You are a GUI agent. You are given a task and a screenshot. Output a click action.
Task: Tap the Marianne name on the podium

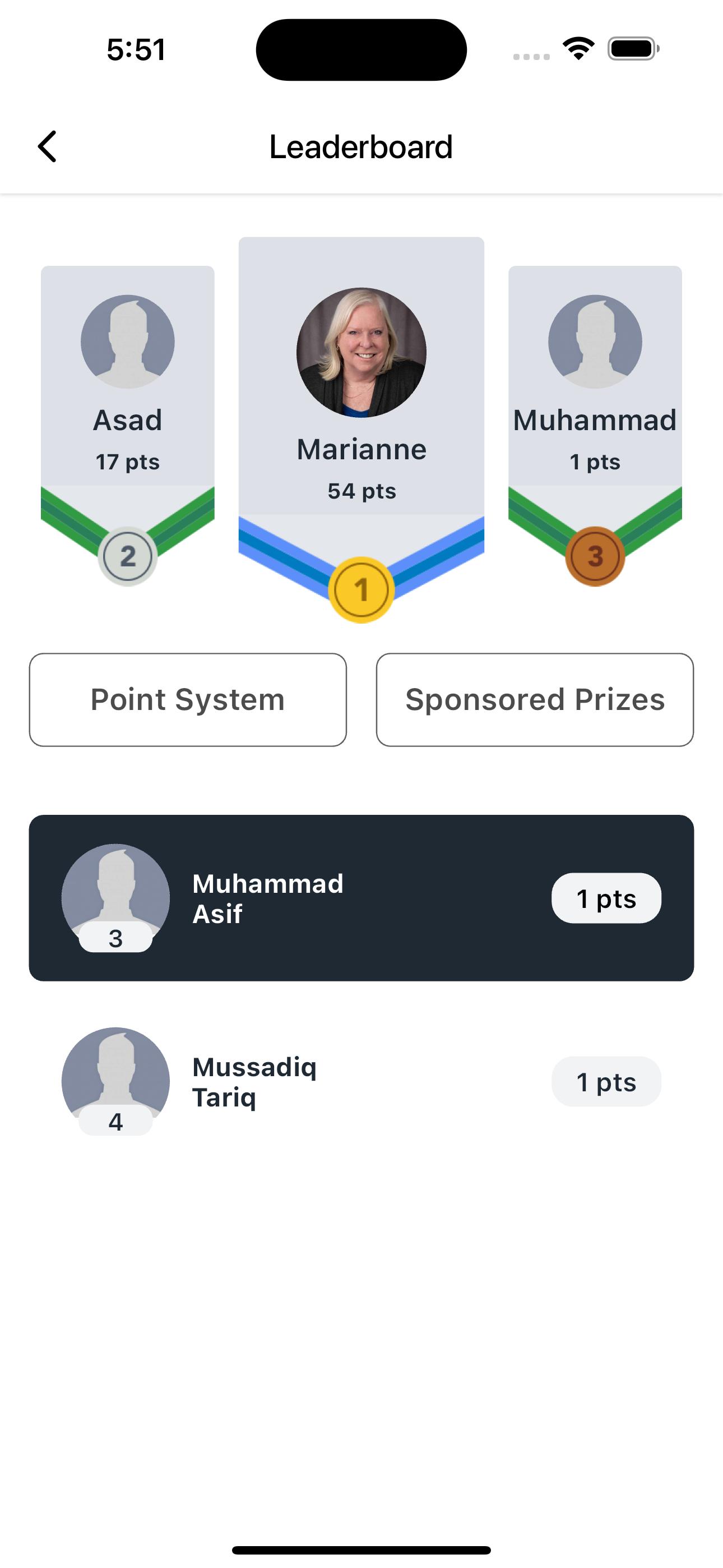pos(361,449)
